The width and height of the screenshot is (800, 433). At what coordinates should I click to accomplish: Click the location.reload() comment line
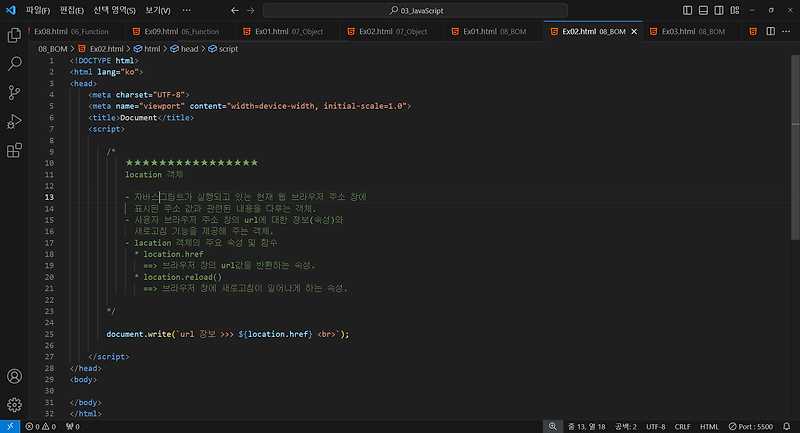pyautogui.click(x=178, y=277)
